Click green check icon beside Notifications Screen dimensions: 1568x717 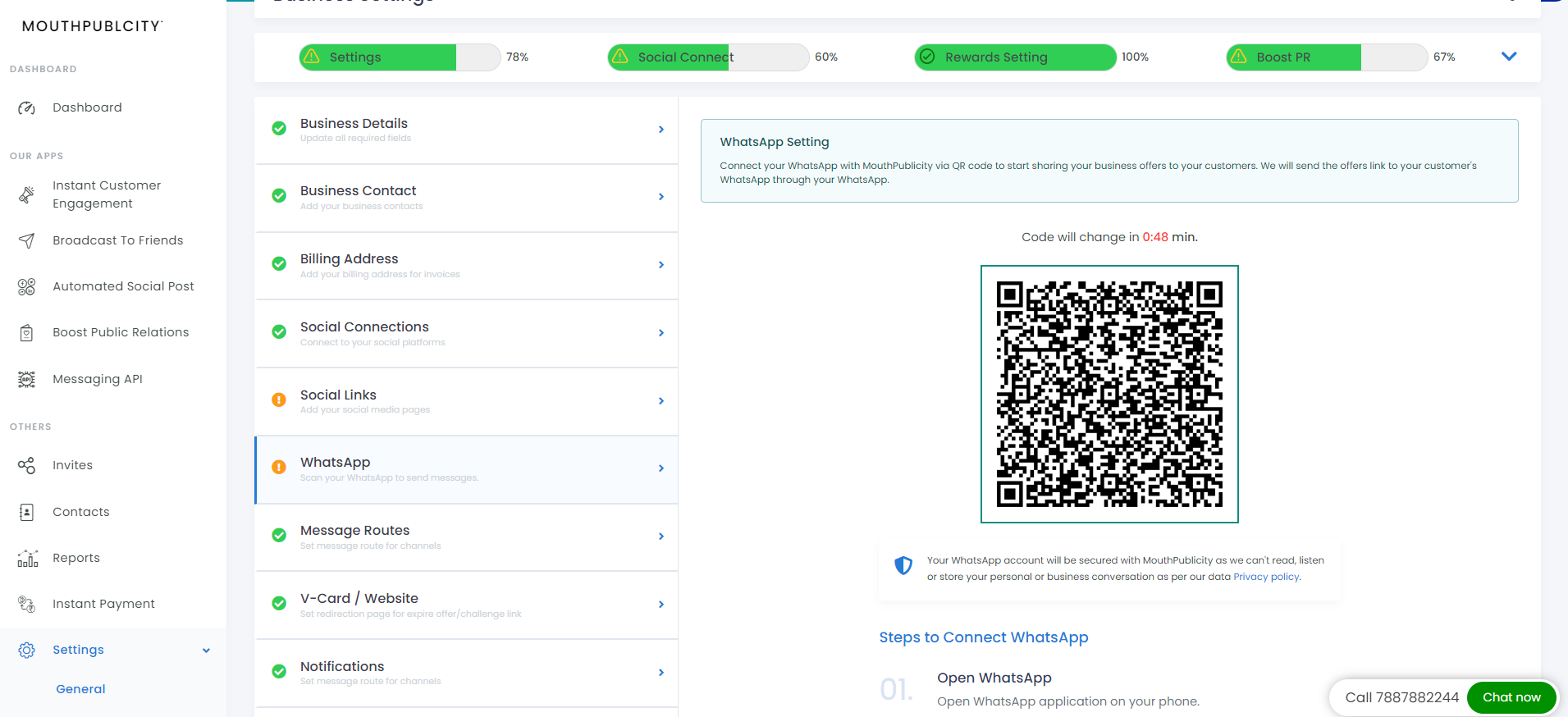coord(279,672)
